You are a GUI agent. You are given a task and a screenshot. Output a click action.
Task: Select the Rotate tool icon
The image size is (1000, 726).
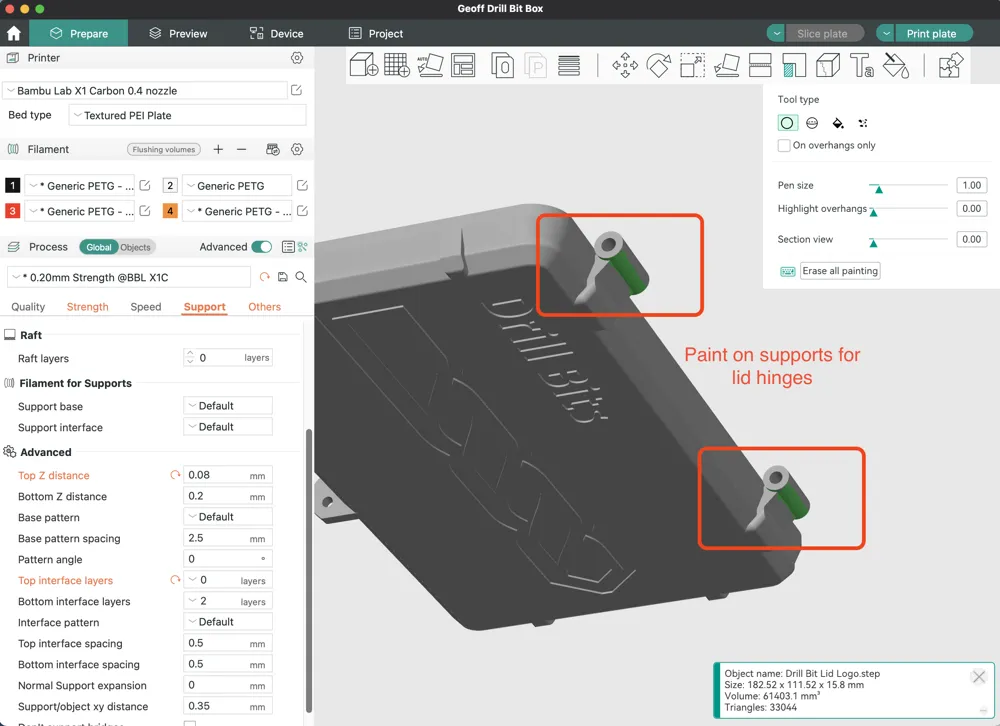[x=659, y=65]
